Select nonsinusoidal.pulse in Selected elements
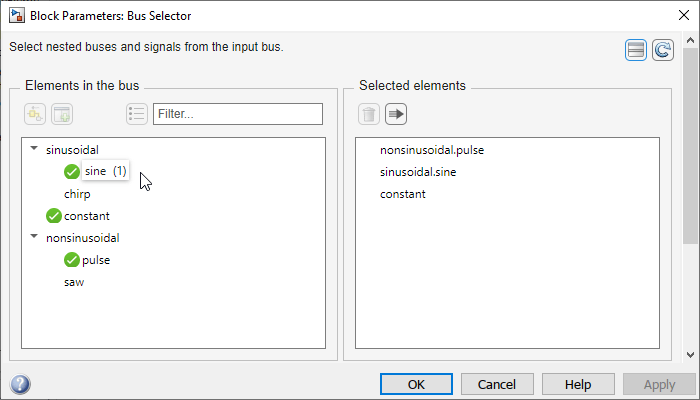 pos(432,150)
